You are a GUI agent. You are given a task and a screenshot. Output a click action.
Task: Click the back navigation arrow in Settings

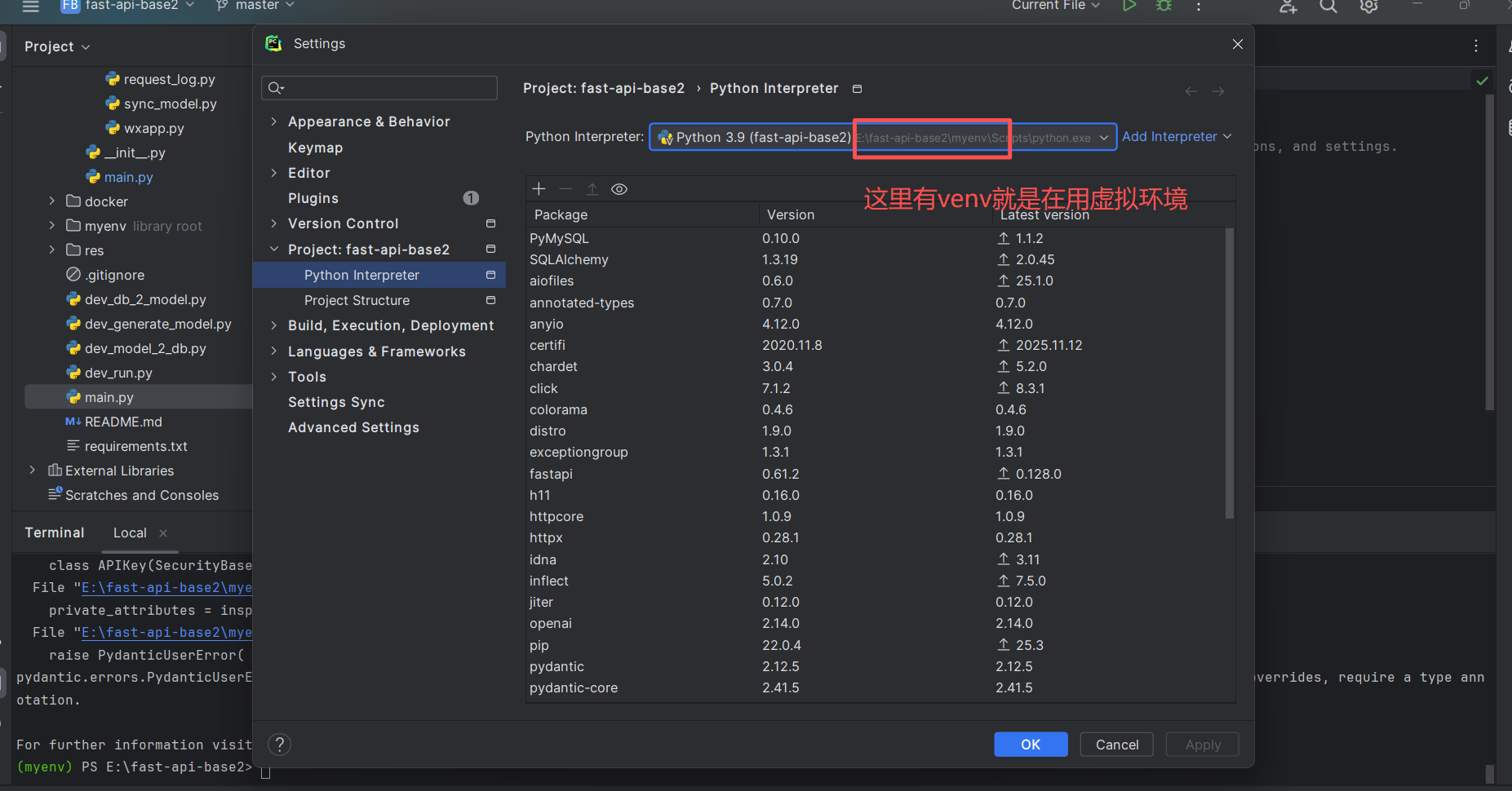pos(1191,91)
